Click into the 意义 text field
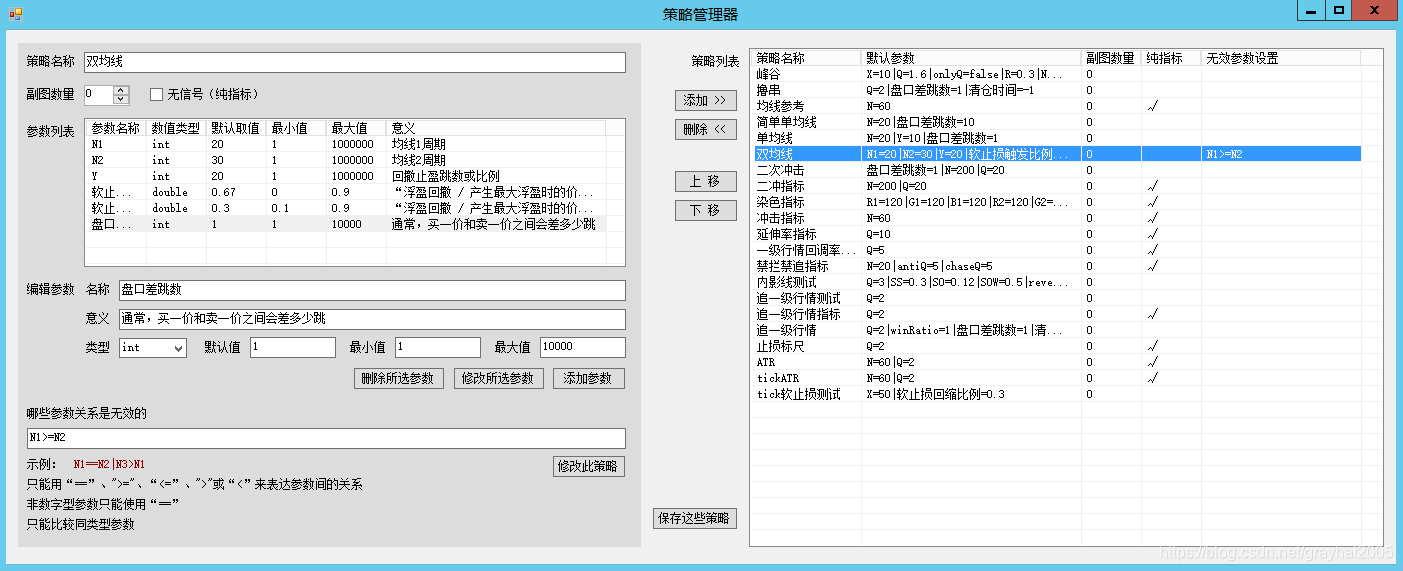1403x571 pixels. 372,319
